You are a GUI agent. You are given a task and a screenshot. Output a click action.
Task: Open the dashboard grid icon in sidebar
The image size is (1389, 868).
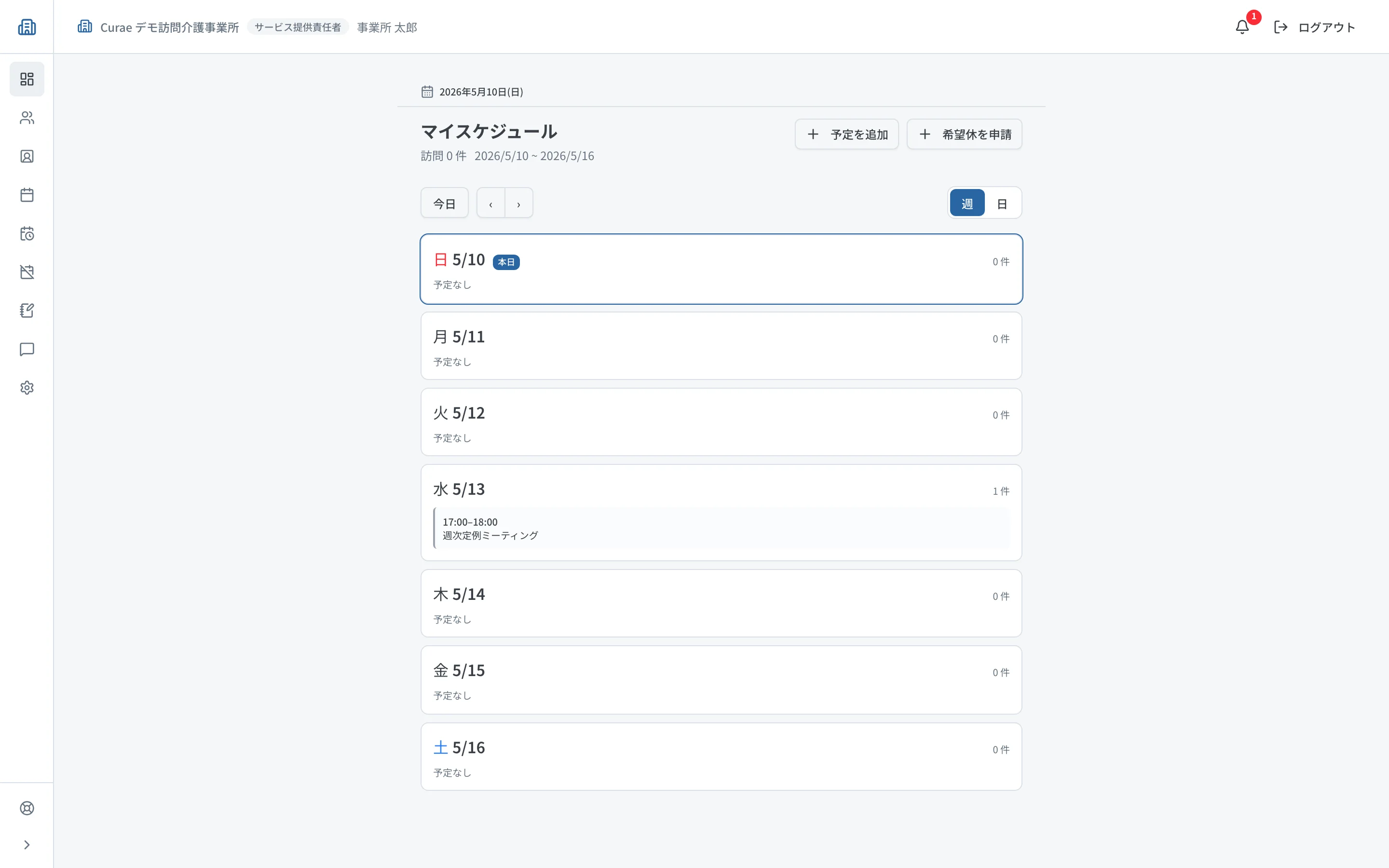coord(27,79)
